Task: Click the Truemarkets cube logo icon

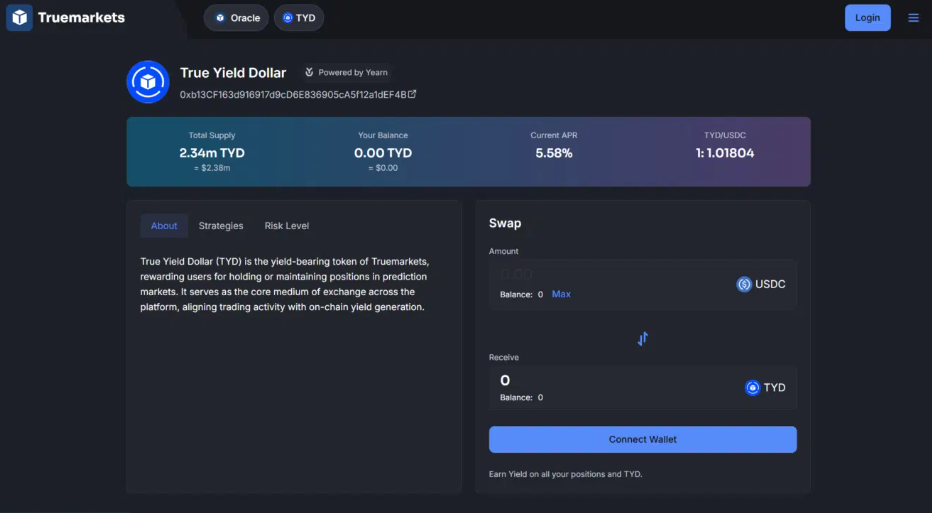Action: point(19,17)
